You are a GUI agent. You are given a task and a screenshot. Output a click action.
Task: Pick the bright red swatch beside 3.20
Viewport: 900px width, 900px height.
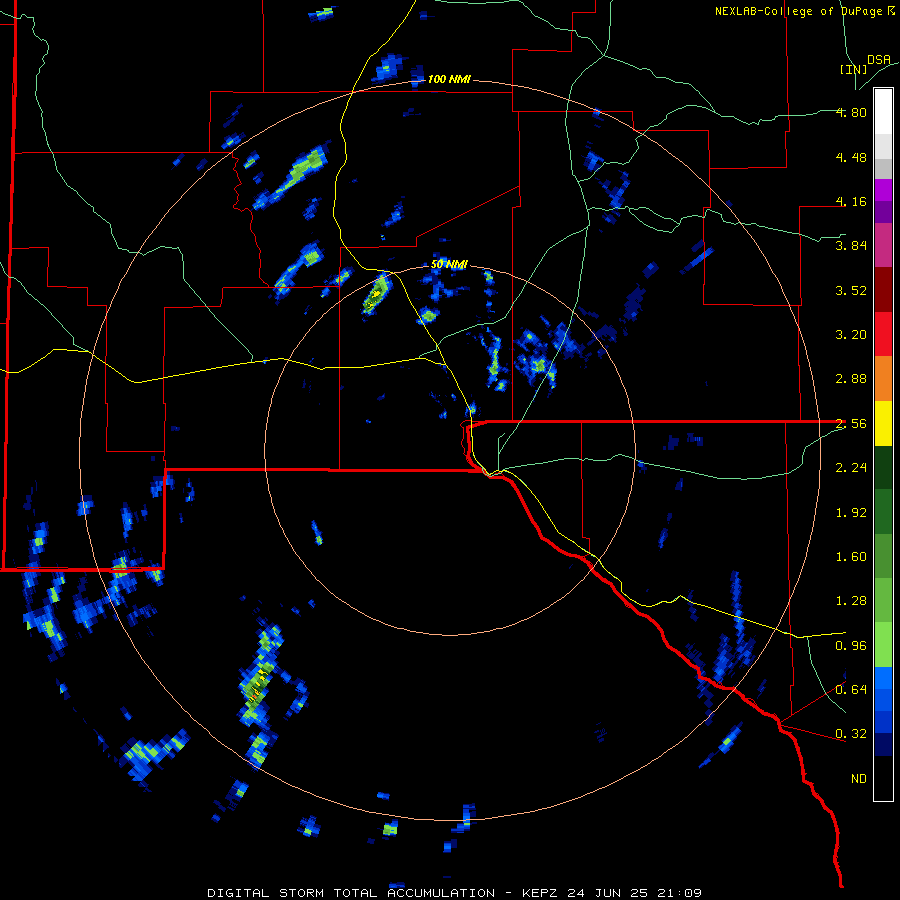(x=883, y=334)
